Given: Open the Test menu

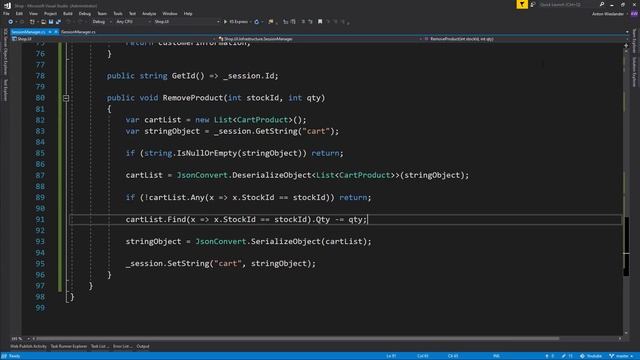Looking at the screenshot, I should pyautogui.click(x=132, y=13).
